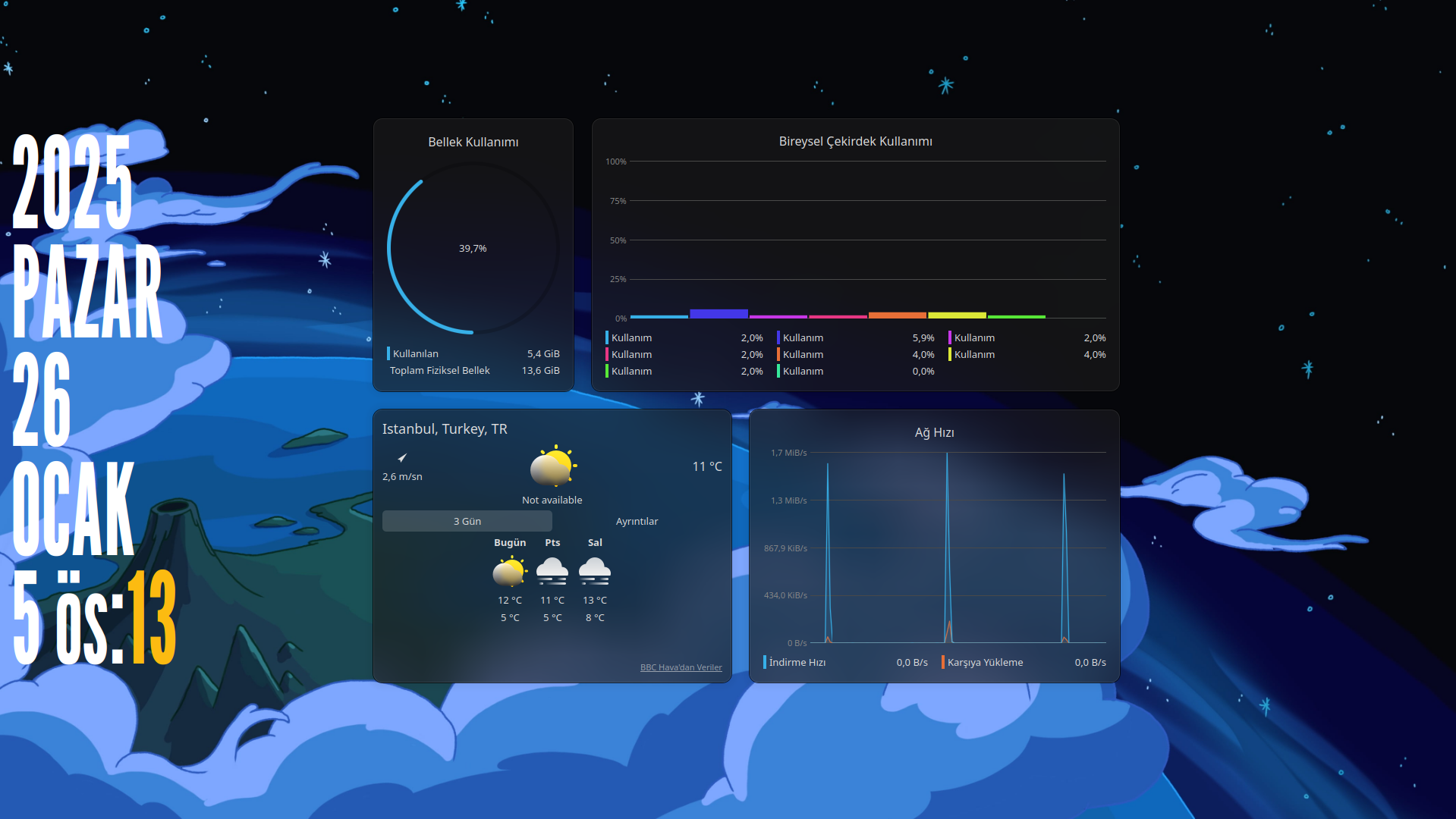Screen dimensions: 1456x819
Task: Open the Ayrıntılar tab
Action: 637,521
